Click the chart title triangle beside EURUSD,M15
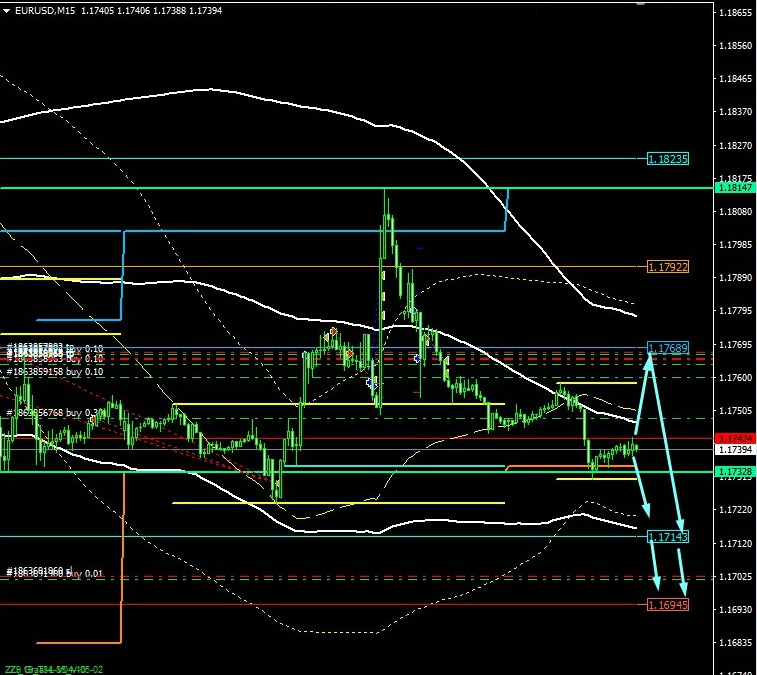 click(x=8, y=10)
